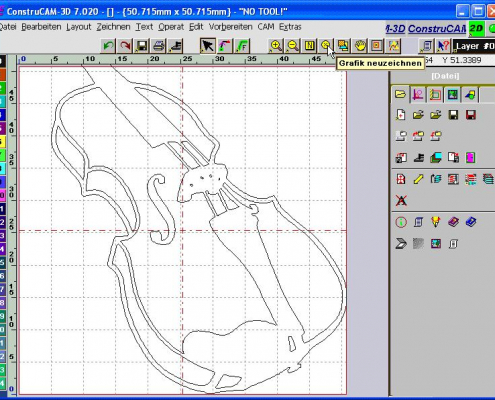This screenshot has height=400, width=495.
Task: Click the orange square target toolbar icon
Action: (x=377, y=46)
